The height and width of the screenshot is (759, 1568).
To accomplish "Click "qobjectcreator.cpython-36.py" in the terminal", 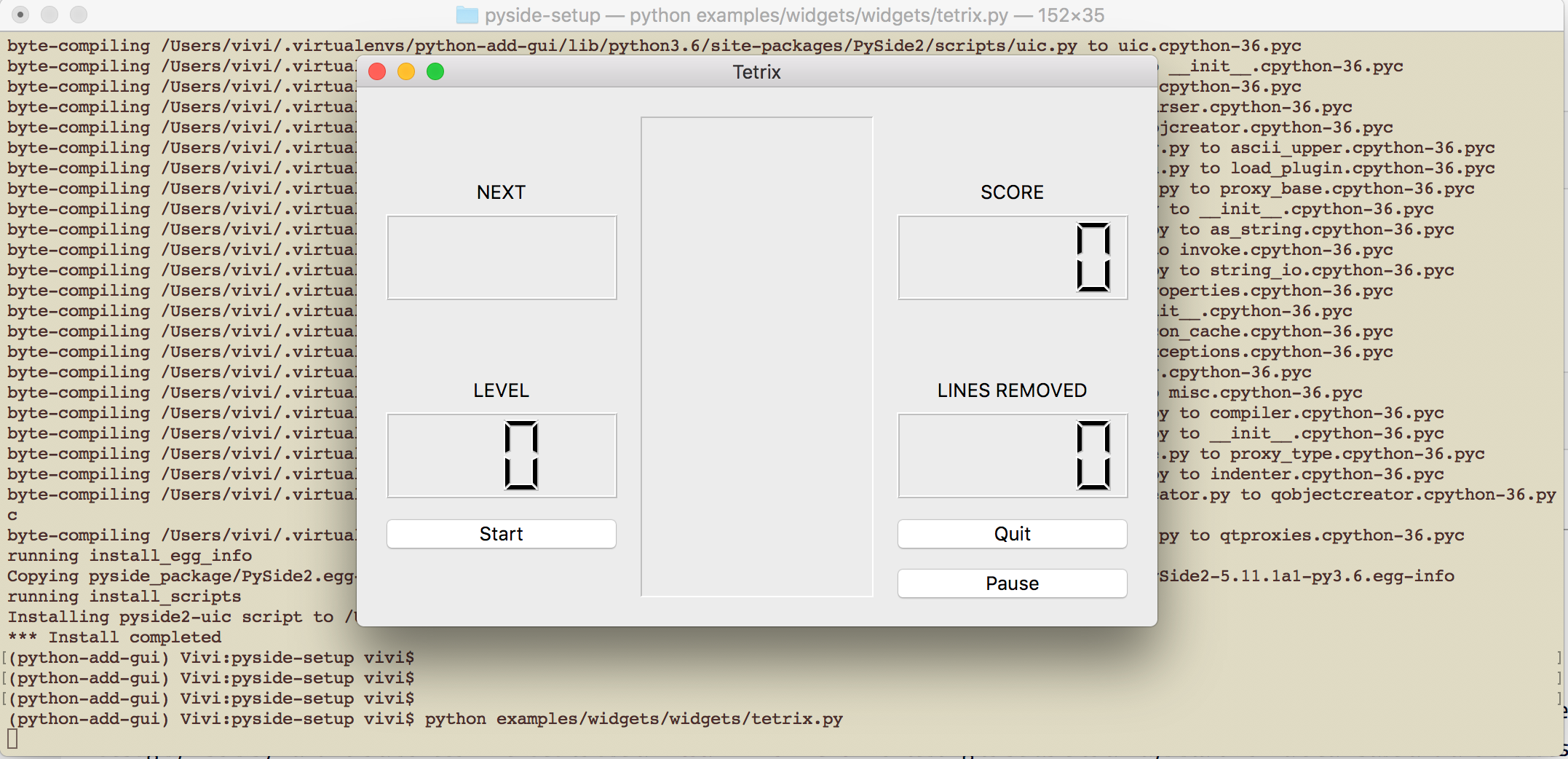I will coord(1414,495).
